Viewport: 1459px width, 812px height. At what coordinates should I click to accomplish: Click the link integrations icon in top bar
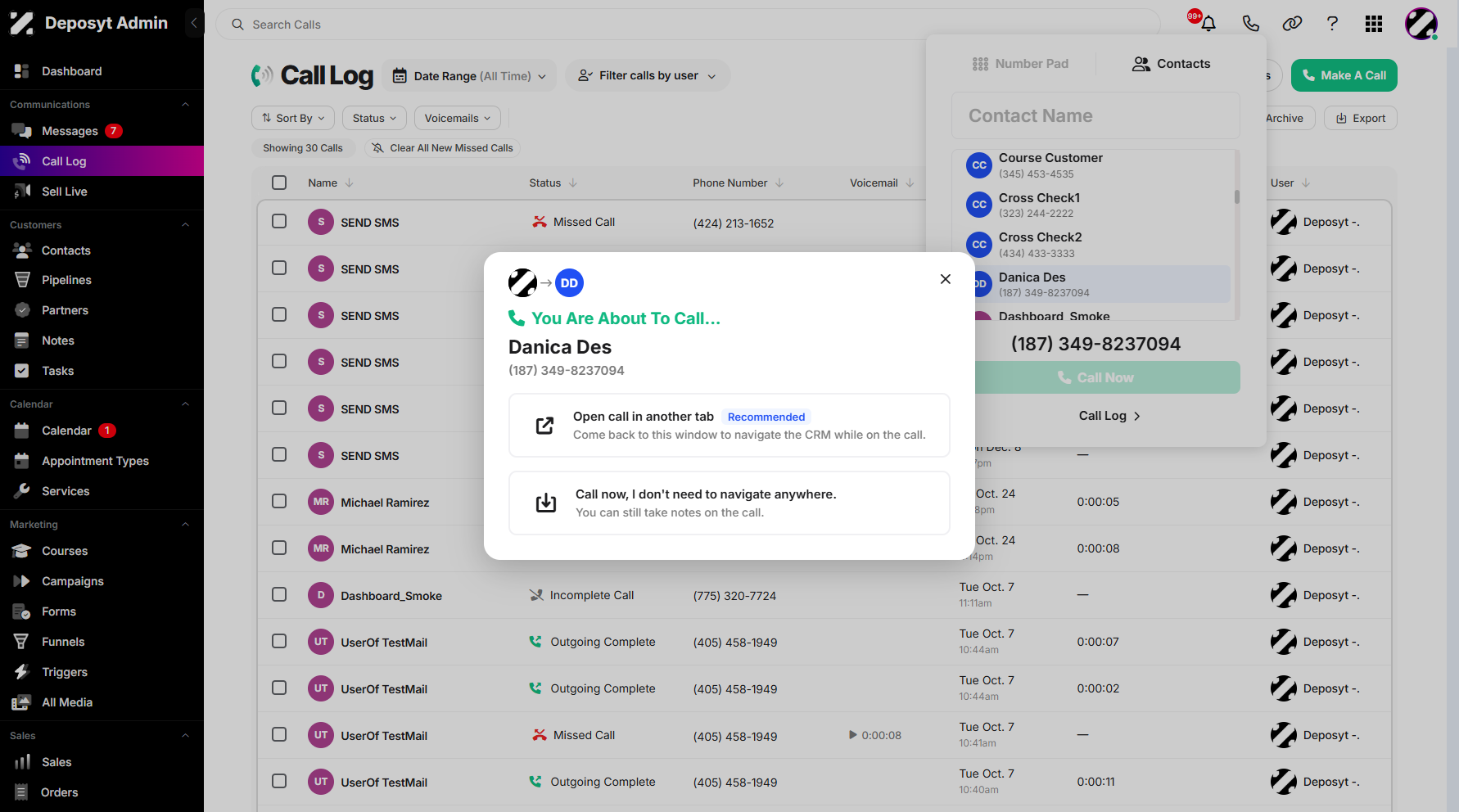pyautogui.click(x=1292, y=24)
